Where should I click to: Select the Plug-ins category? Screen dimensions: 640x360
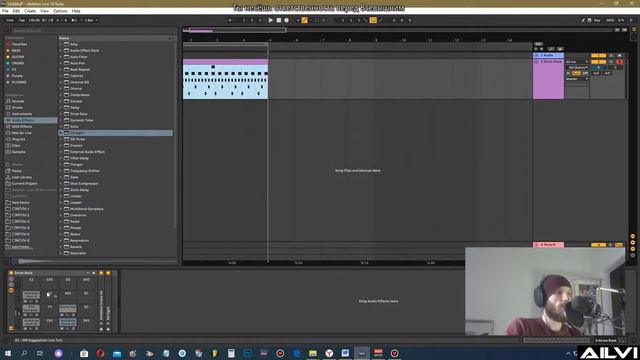[18, 140]
